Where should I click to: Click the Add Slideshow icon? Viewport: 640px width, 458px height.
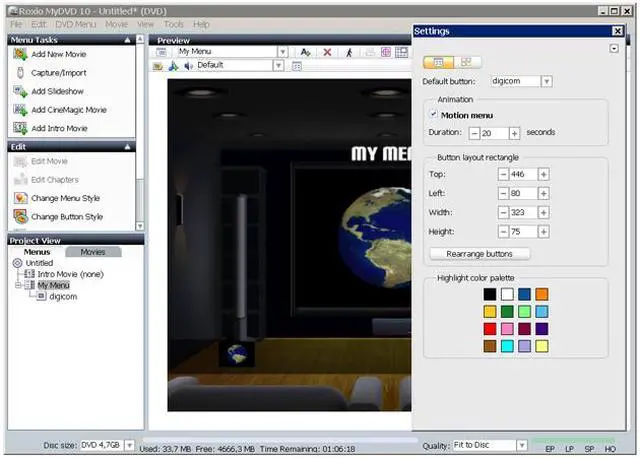(20, 91)
